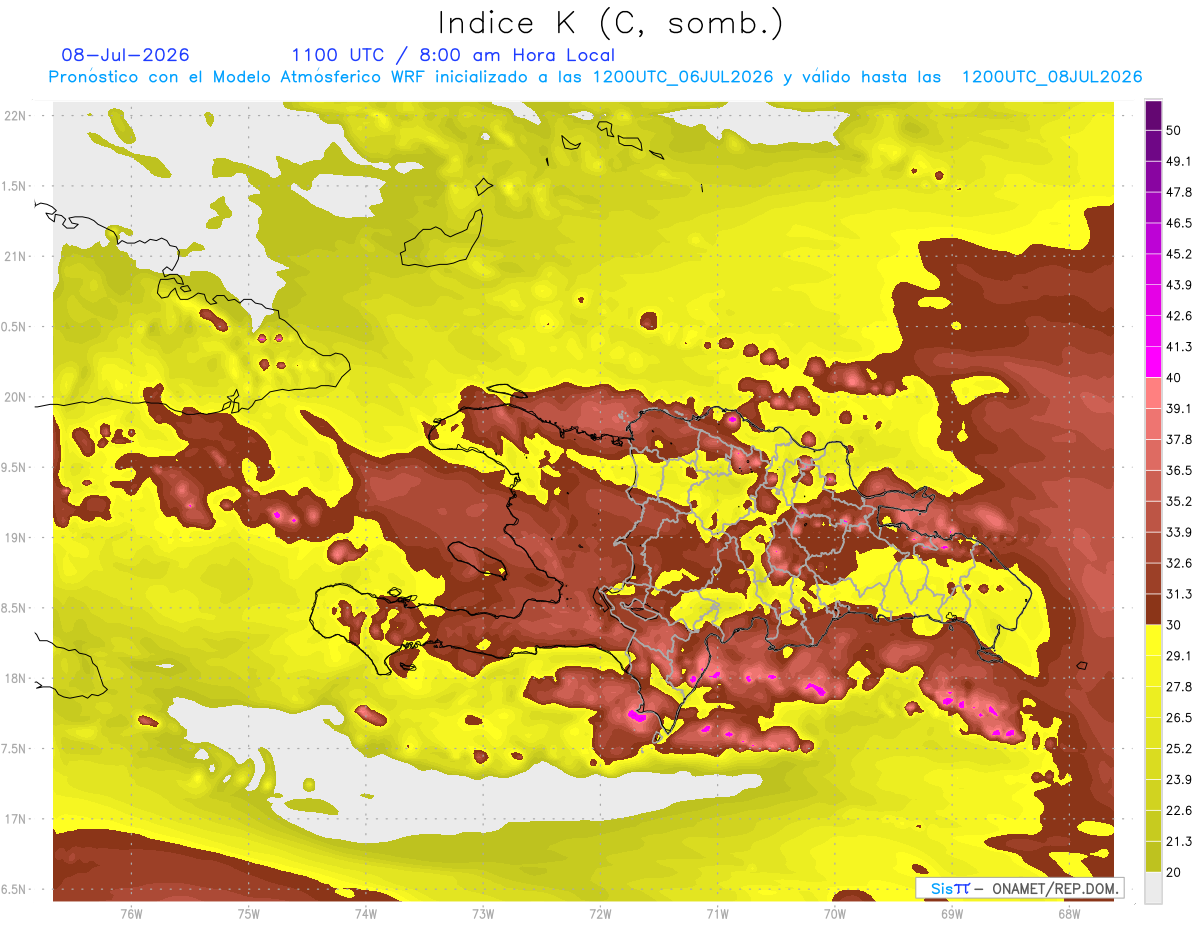Click the longitude label "70W"
Screen dimensions: 1200x927
[x=834, y=914]
